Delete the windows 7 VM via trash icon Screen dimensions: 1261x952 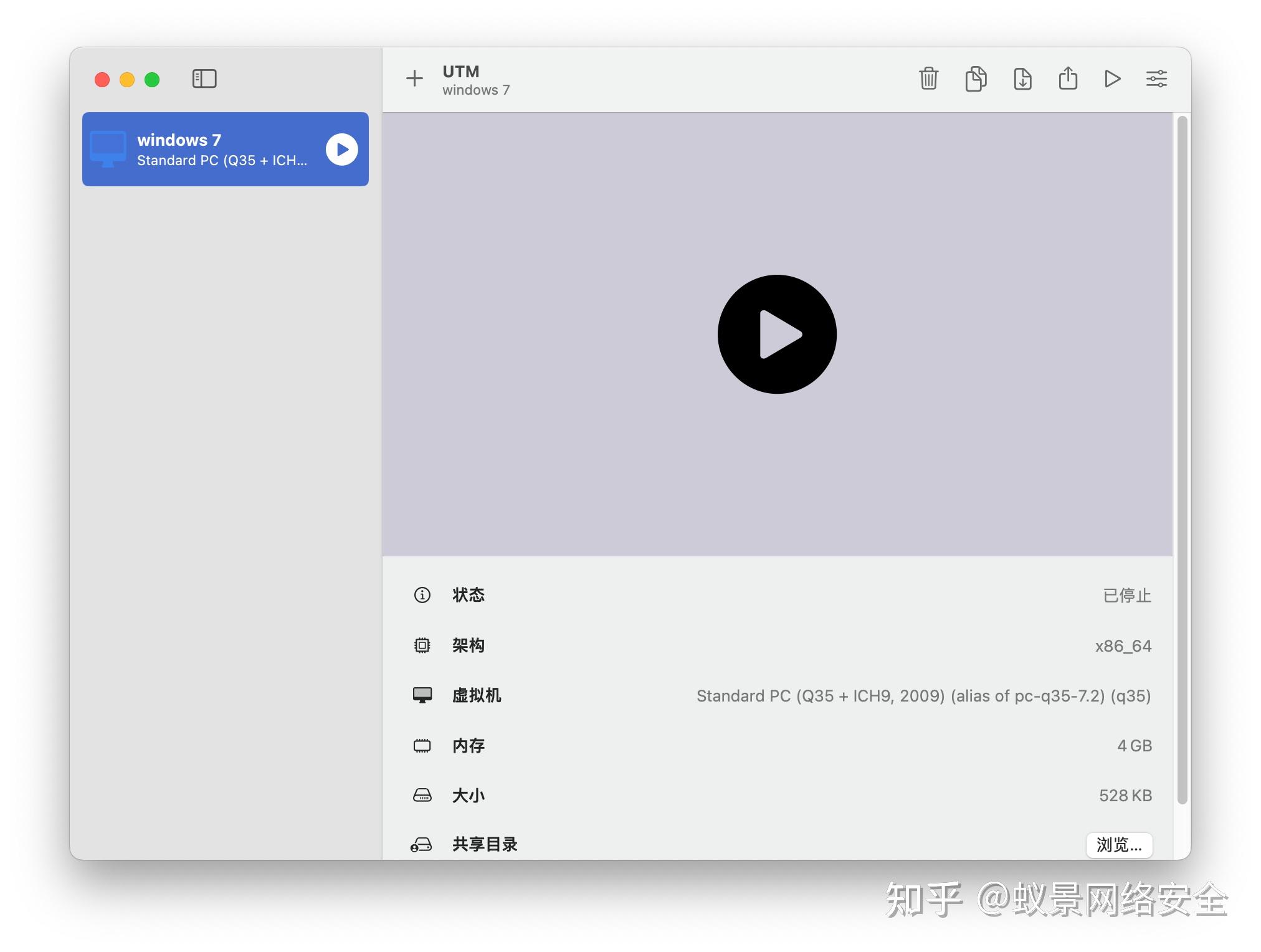tap(928, 79)
